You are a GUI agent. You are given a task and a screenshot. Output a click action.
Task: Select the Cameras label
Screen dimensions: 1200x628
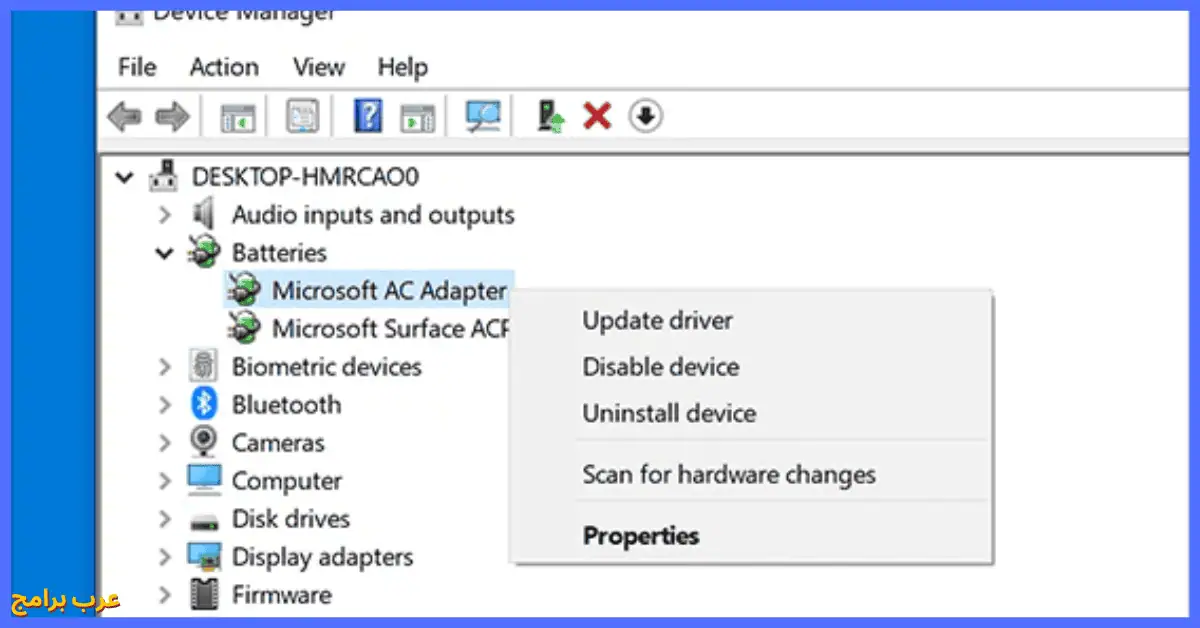[278, 442]
